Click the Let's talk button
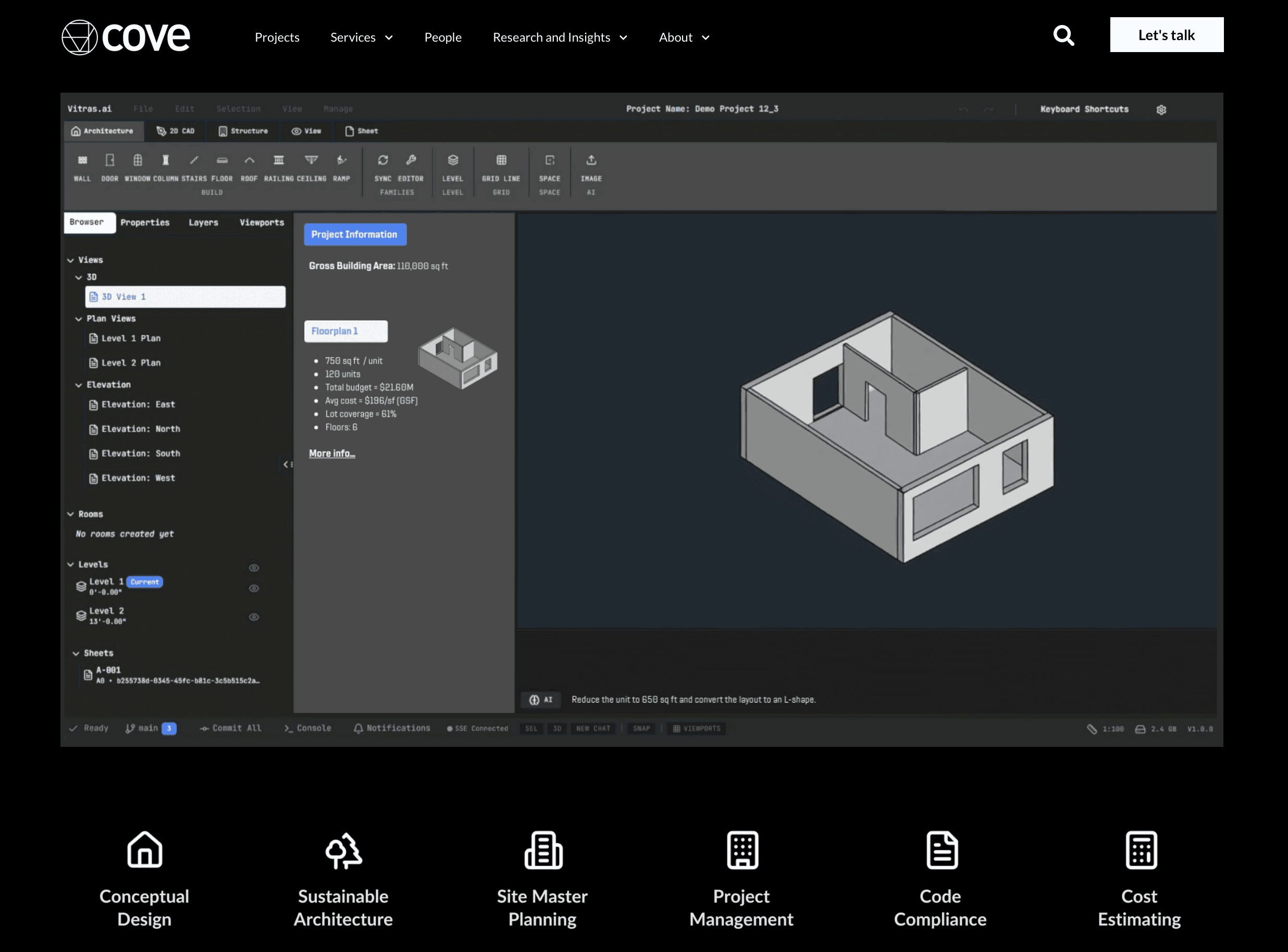The image size is (1288, 952). click(x=1167, y=35)
